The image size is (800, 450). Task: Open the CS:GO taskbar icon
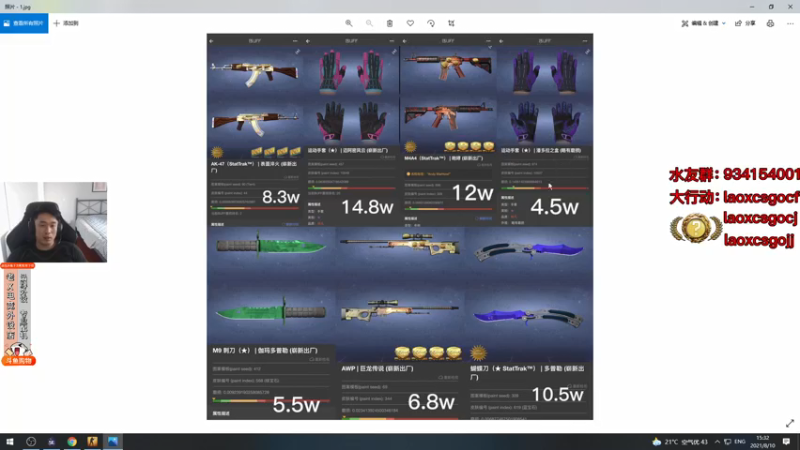pos(92,442)
